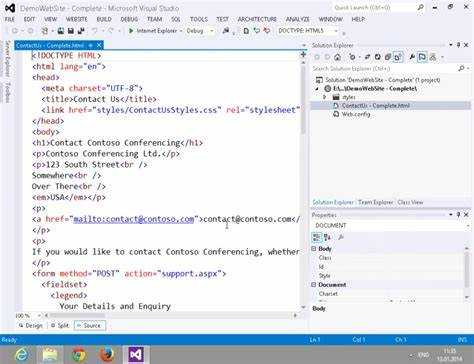Toggle Alphabetical sort in Properties panel
This screenshot has width=474, height=364.
[x=327, y=237]
